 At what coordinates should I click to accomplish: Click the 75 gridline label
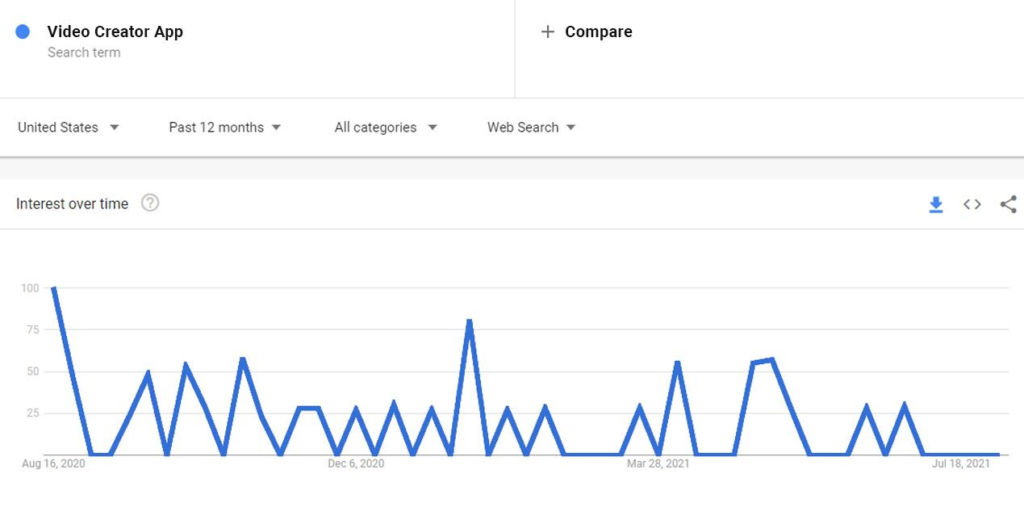pos(32,330)
